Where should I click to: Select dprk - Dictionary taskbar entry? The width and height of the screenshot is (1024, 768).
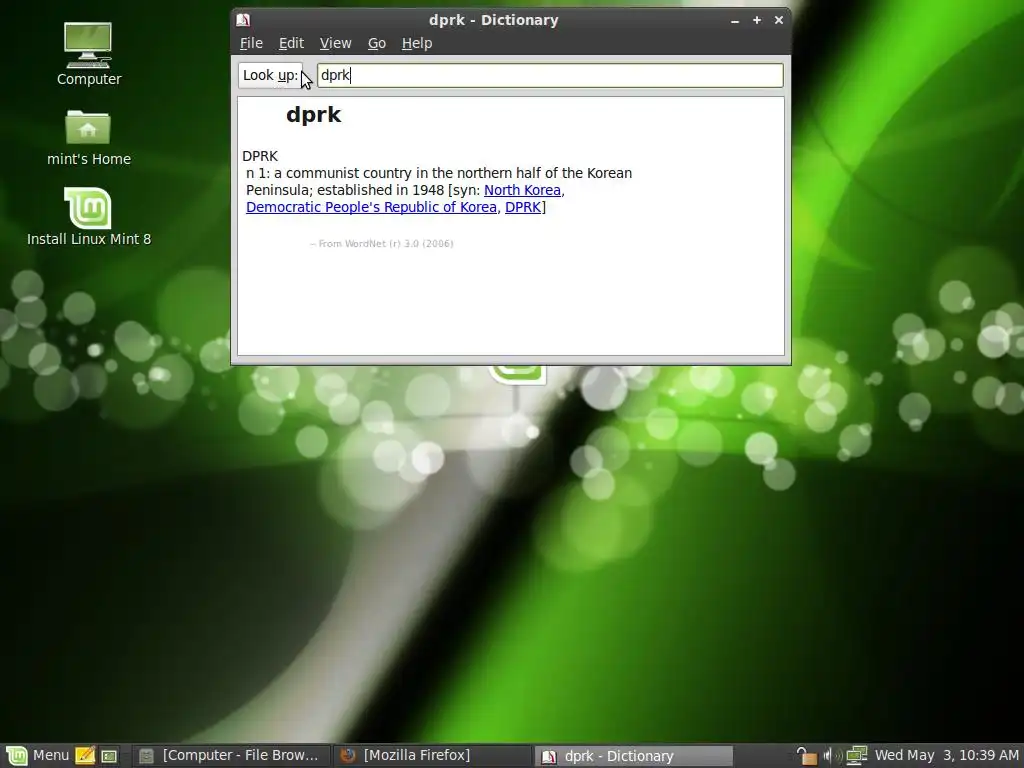[x=633, y=756]
